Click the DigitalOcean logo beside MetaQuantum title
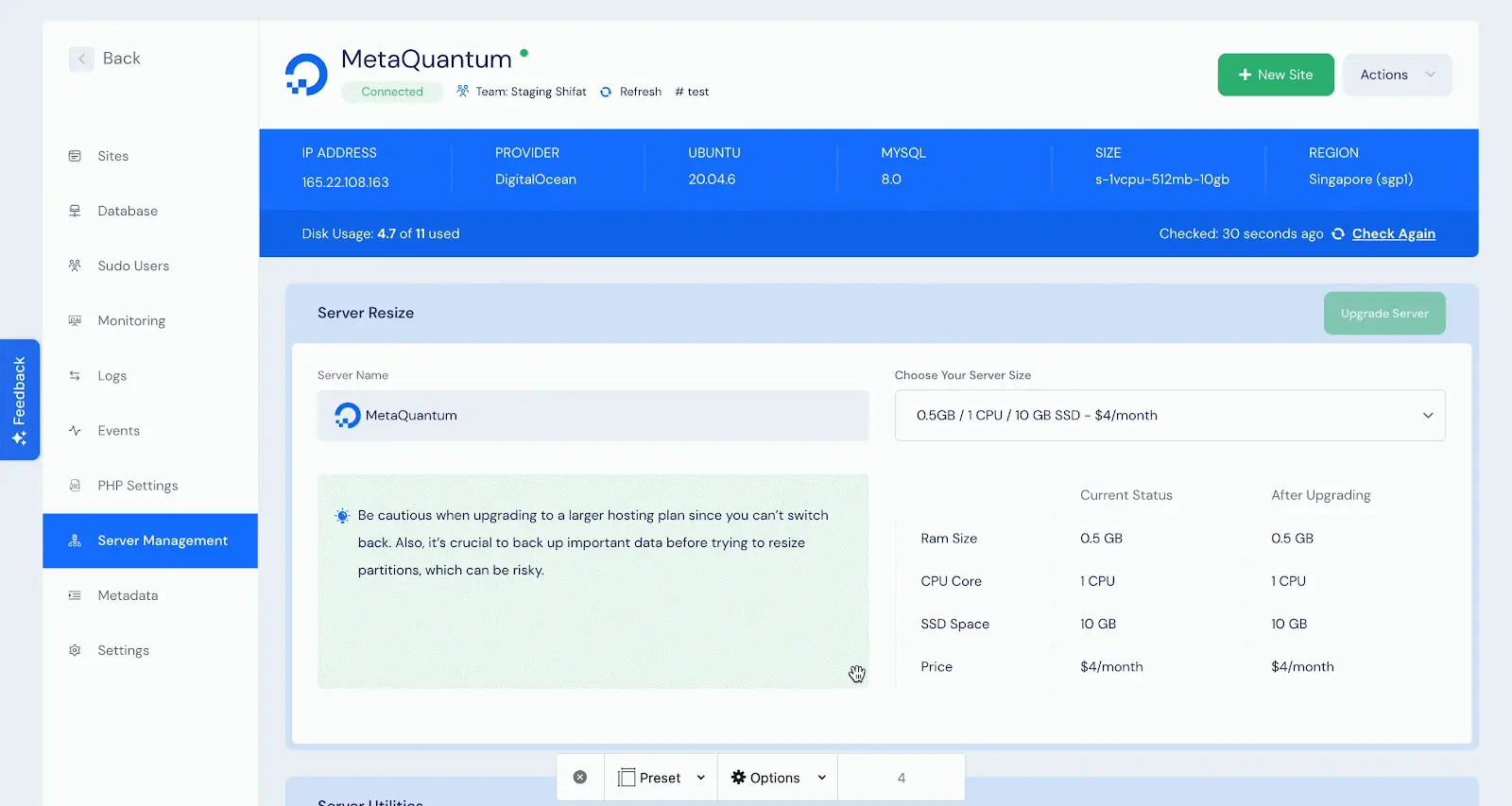This screenshot has height=806, width=1512. point(306,75)
